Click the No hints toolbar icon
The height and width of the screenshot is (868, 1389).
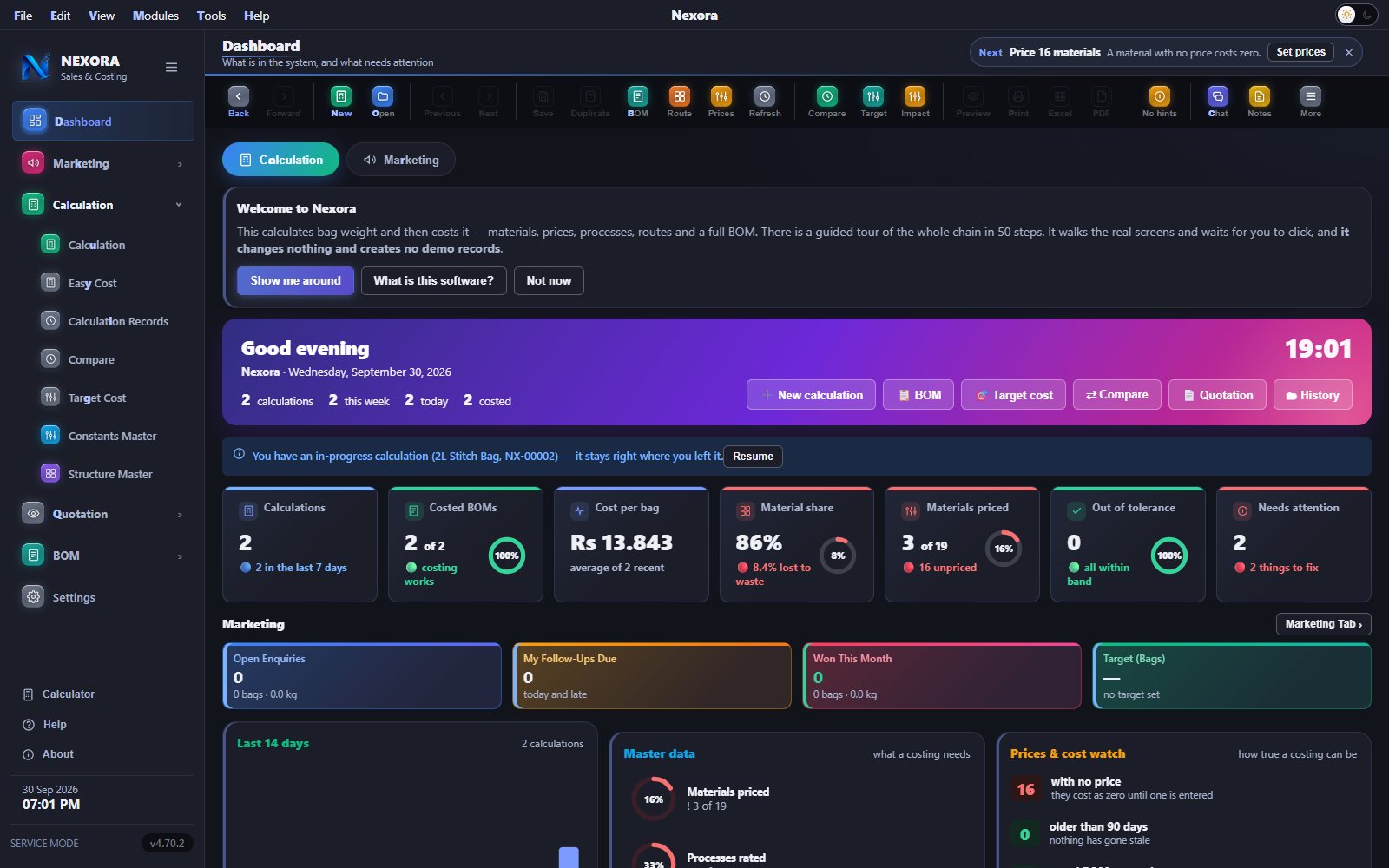[x=1160, y=102]
